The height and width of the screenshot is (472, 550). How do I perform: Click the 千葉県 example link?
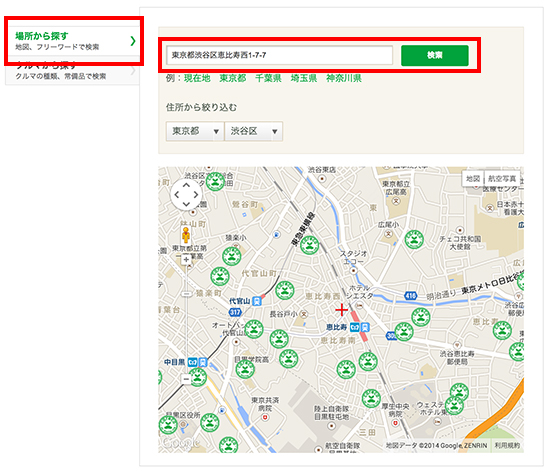pyautogui.click(x=268, y=78)
